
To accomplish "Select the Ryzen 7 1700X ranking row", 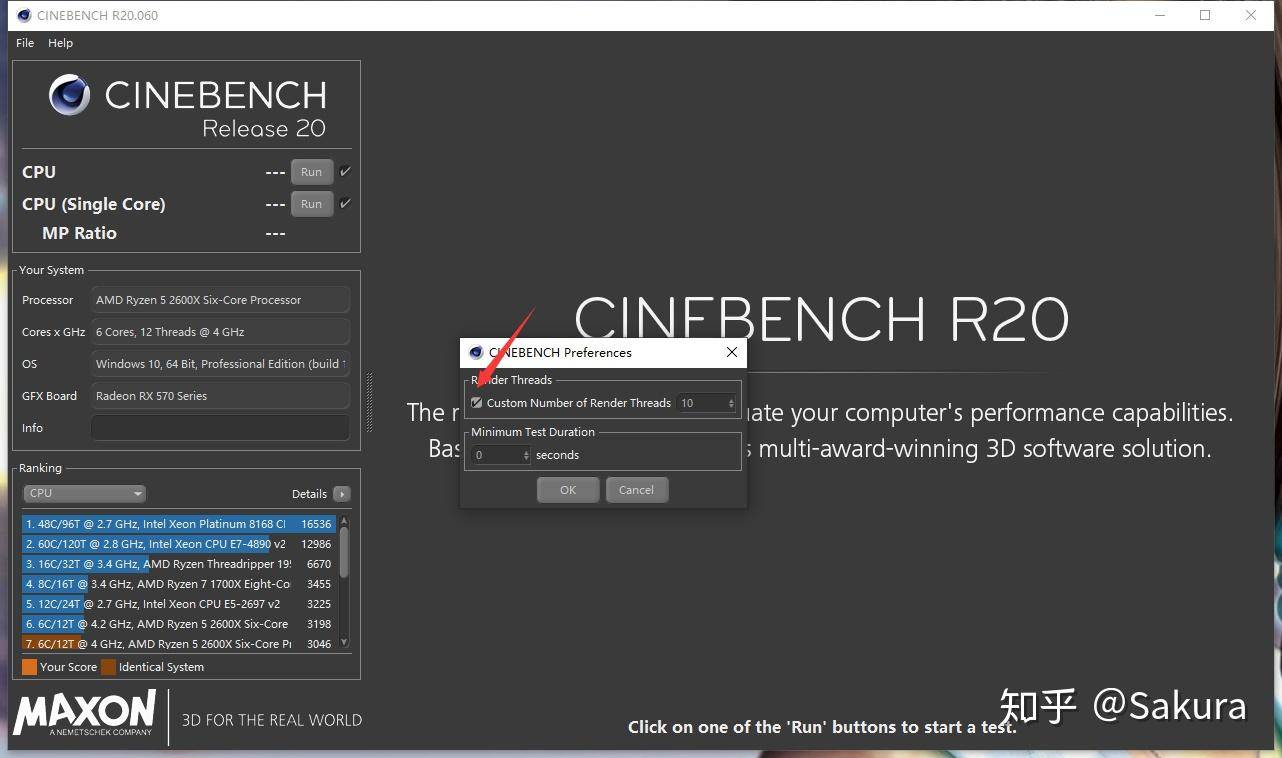I will tap(179, 584).
